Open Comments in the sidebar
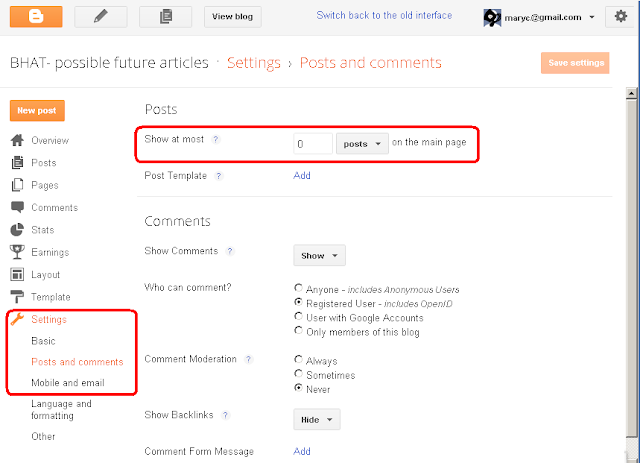 (x=55, y=207)
